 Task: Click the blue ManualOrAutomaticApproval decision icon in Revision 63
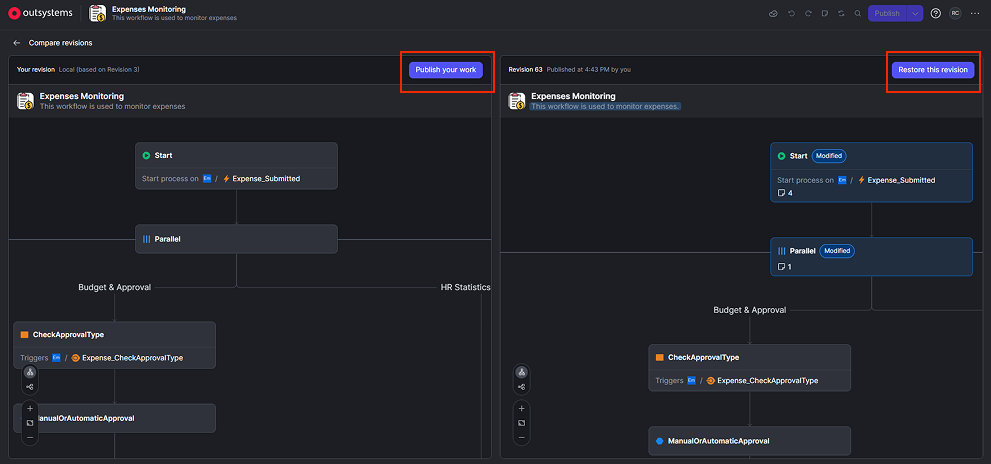[x=660, y=441]
